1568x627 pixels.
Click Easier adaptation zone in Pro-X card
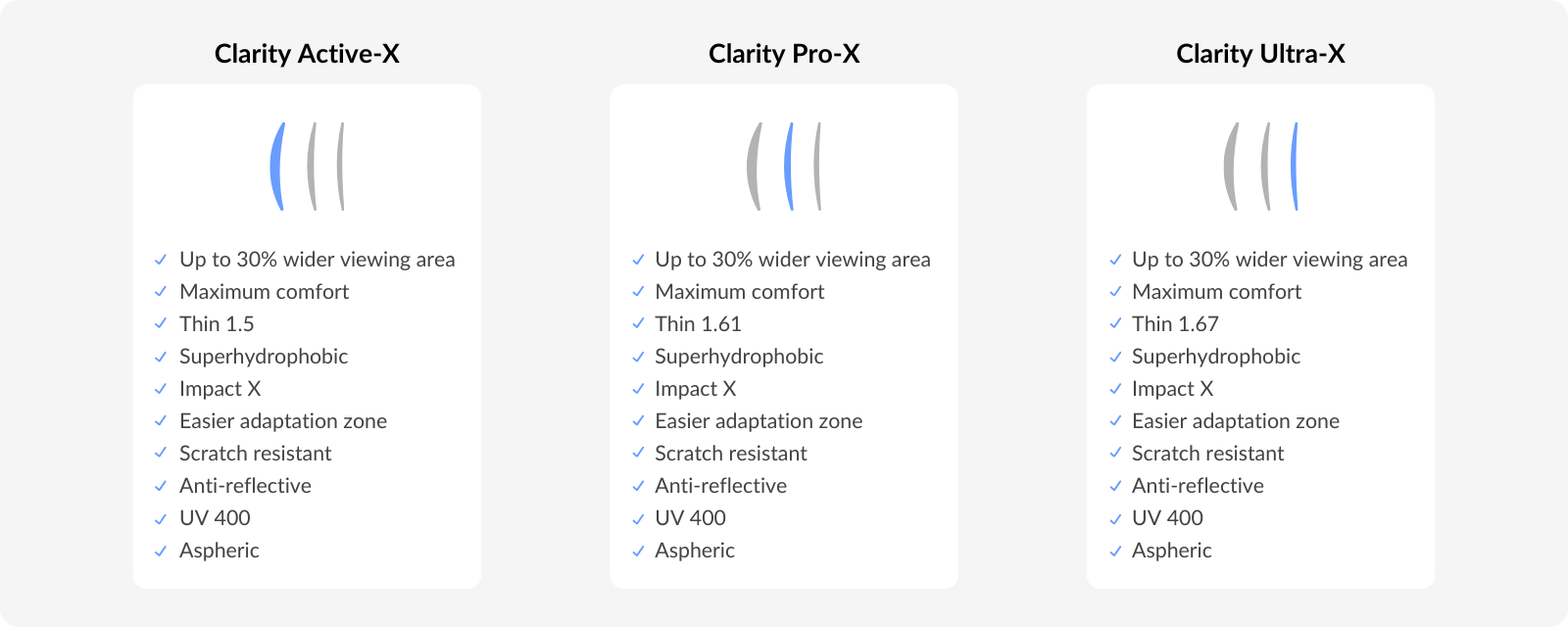pos(759,421)
